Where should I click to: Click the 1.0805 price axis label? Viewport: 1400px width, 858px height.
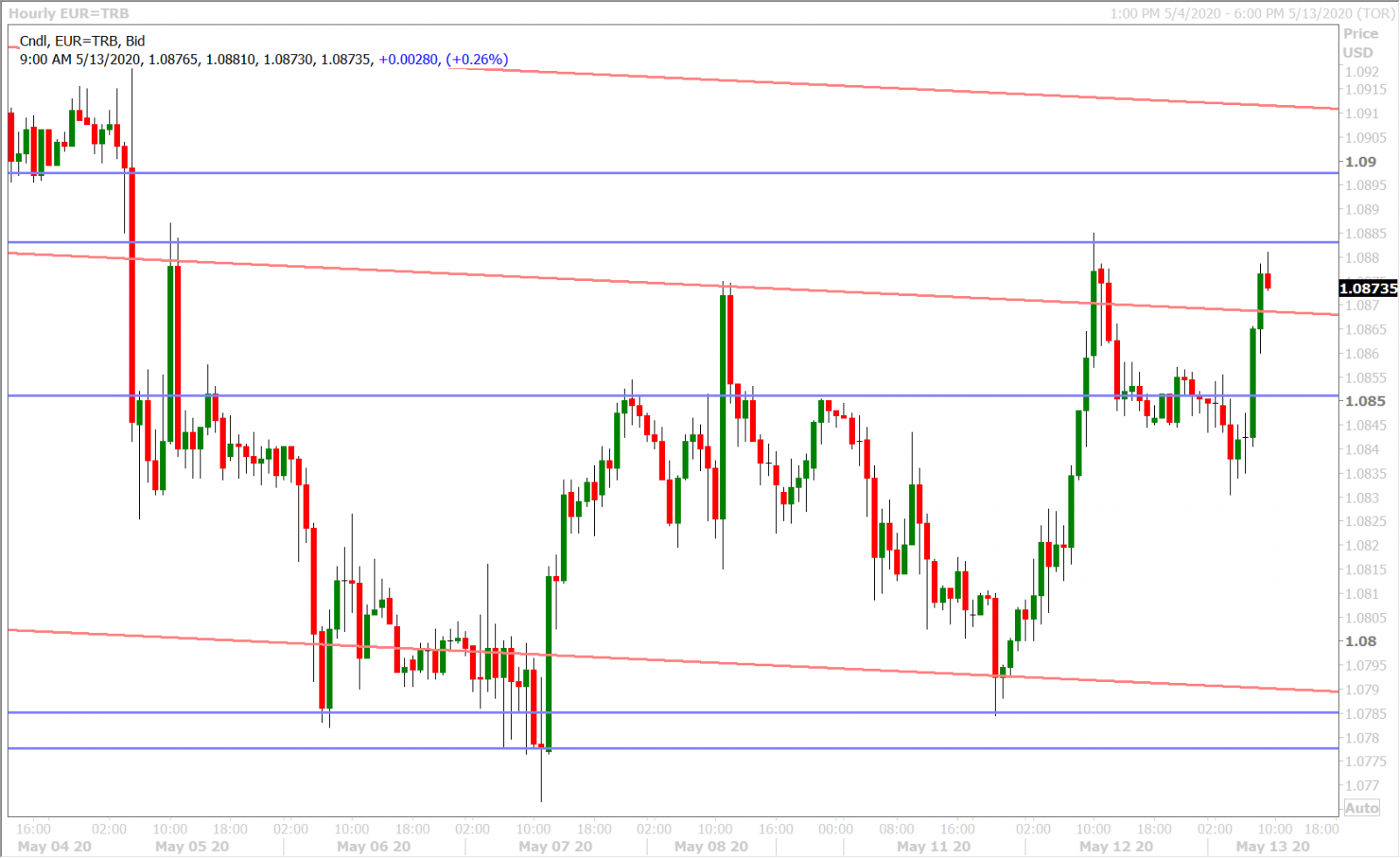(1365, 617)
